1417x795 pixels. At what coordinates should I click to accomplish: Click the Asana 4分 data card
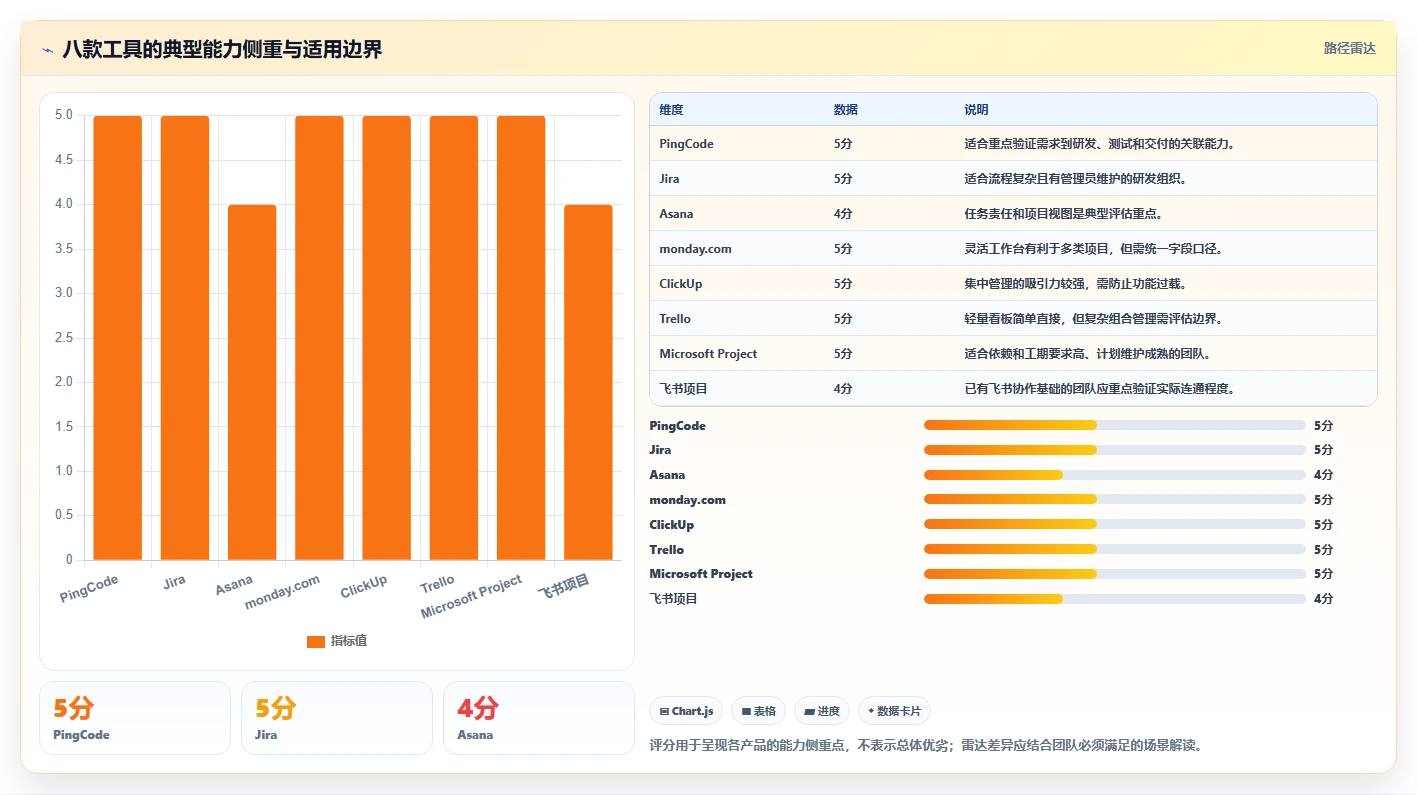tap(539, 718)
